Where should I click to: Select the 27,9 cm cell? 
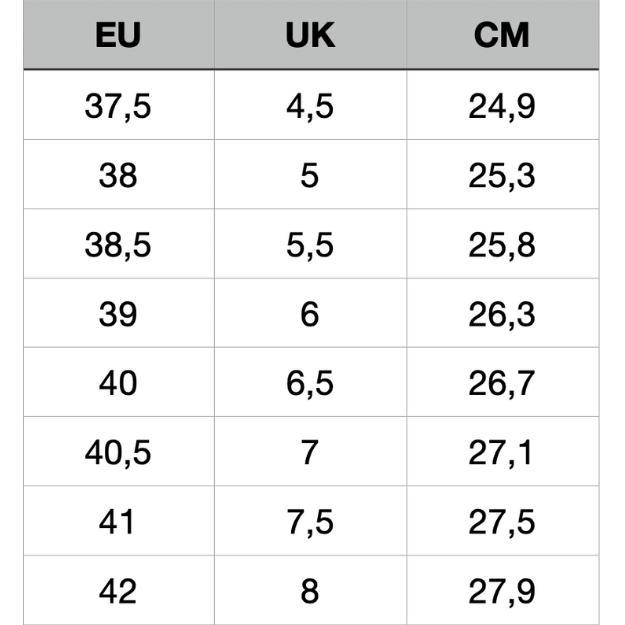pos(502,591)
